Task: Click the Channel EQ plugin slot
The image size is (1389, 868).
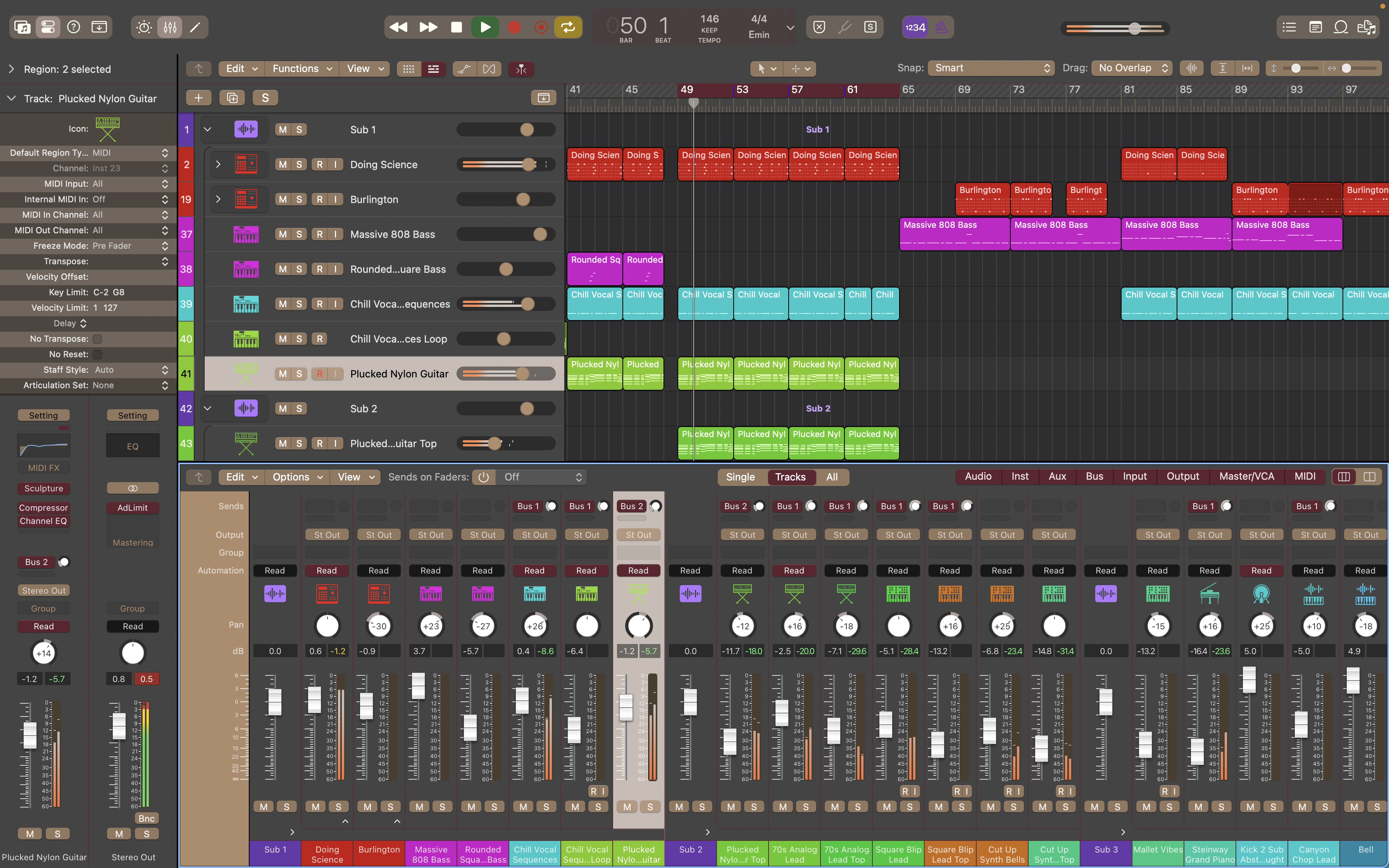Action: click(x=44, y=521)
